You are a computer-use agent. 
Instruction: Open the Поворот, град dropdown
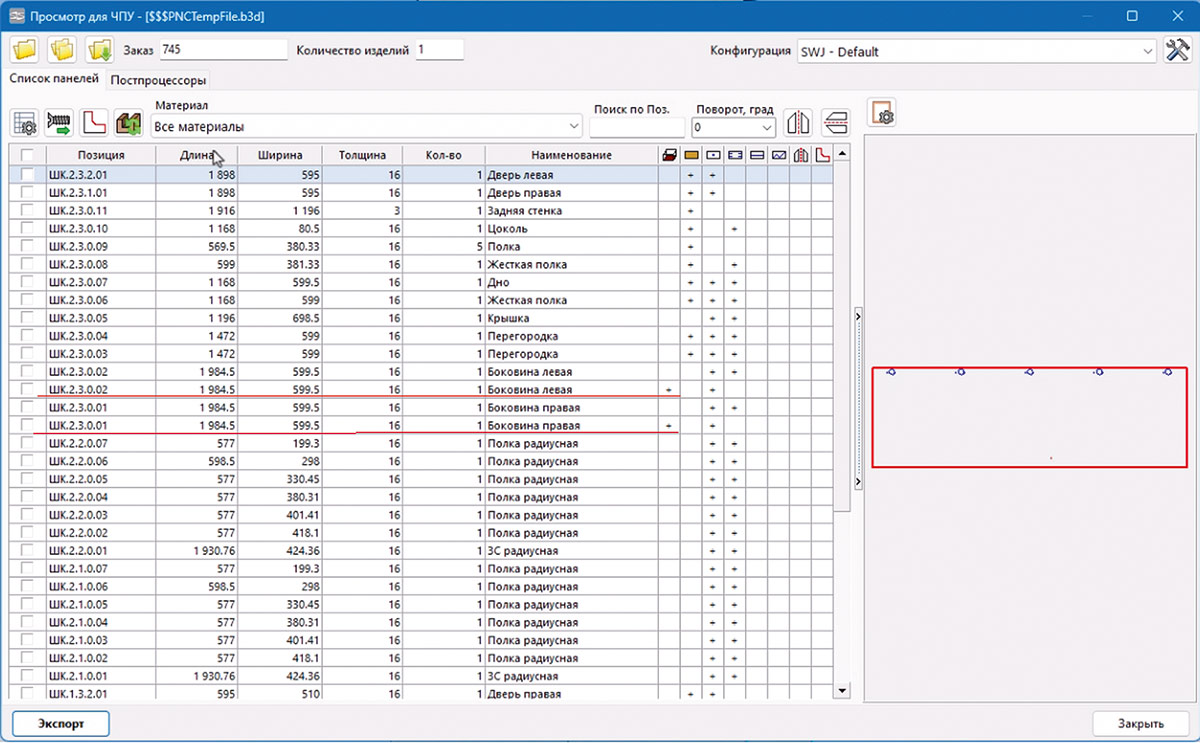[x=767, y=127]
